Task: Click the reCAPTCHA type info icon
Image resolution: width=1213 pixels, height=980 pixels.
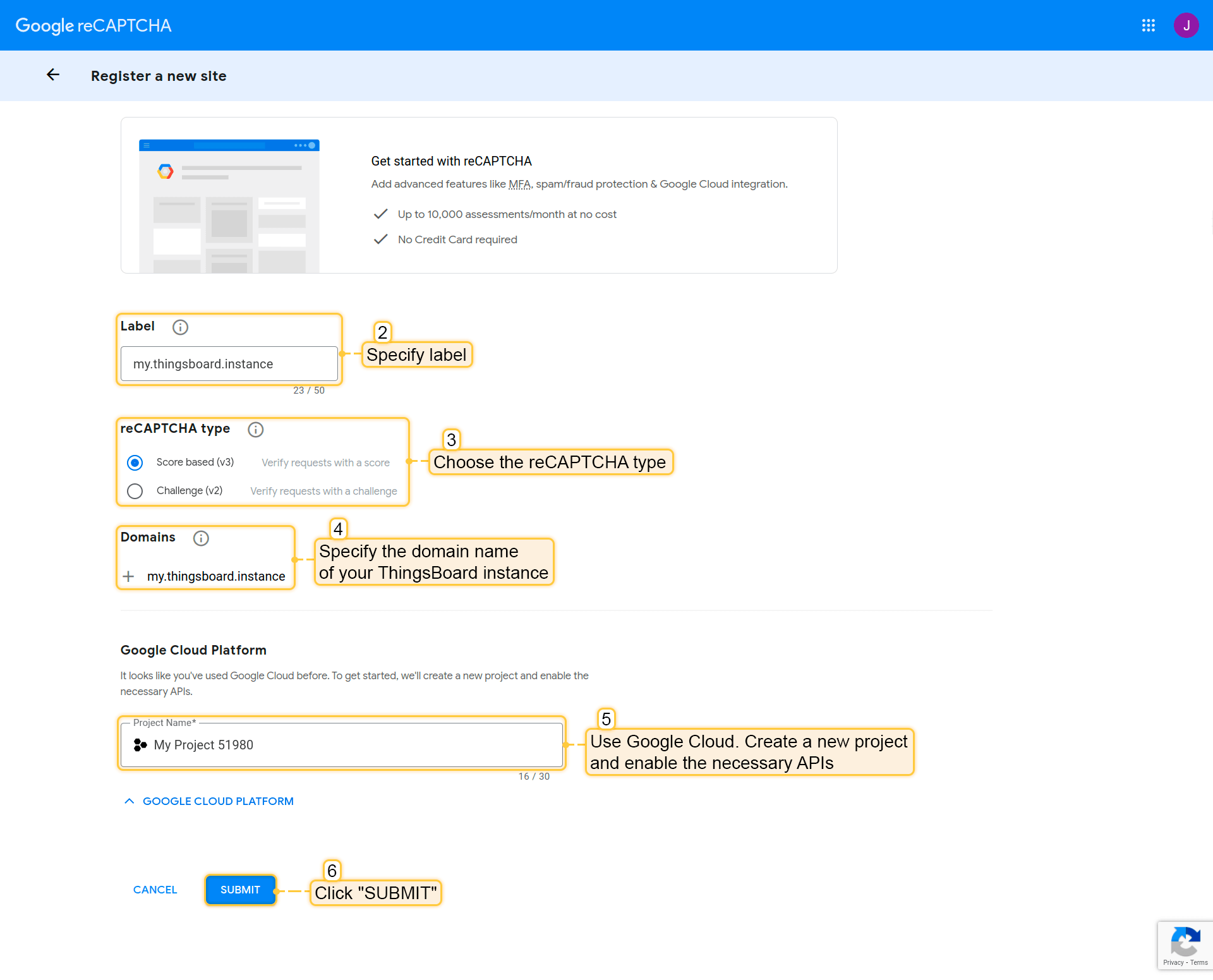Action: [255, 429]
